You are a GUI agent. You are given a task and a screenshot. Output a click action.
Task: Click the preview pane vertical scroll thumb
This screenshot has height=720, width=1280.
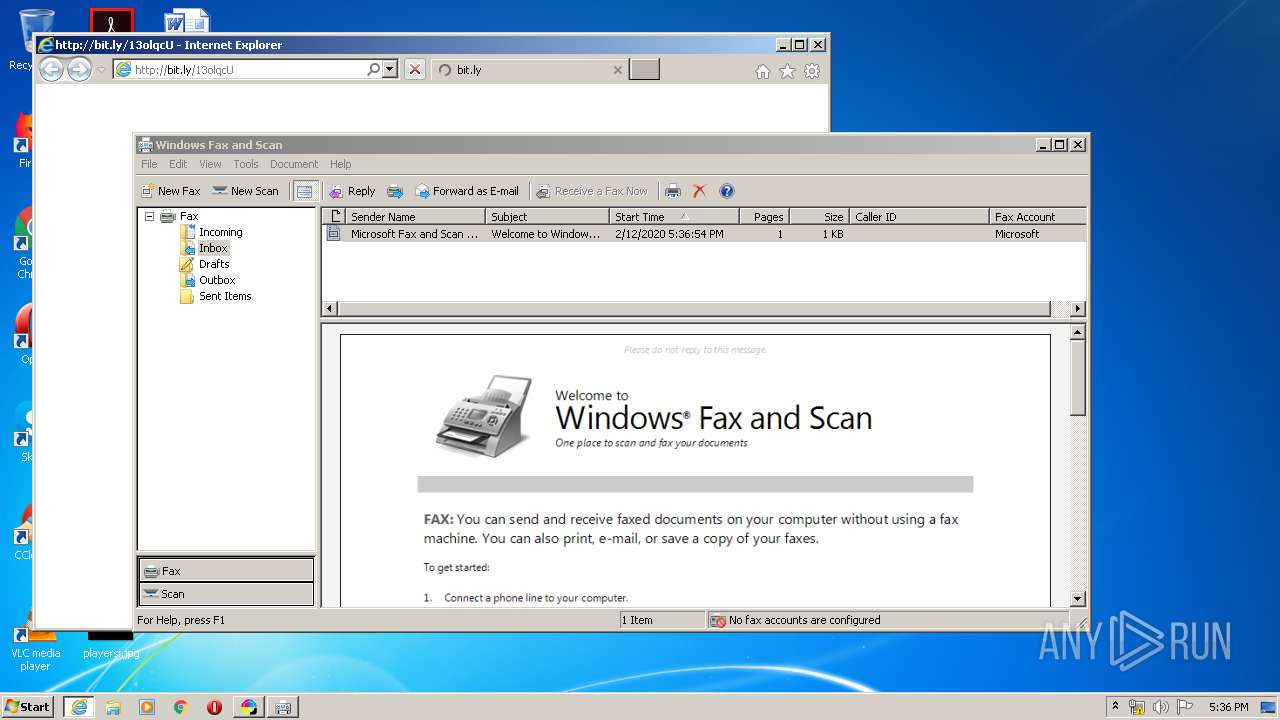pyautogui.click(x=1078, y=378)
